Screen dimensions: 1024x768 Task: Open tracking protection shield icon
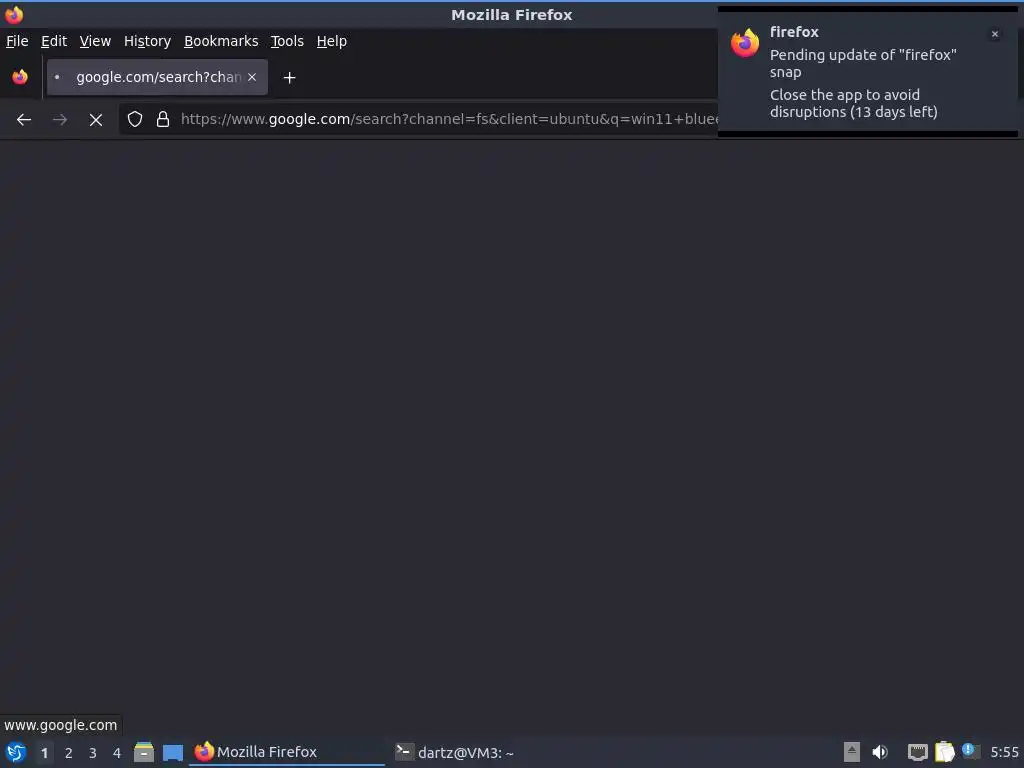point(135,119)
